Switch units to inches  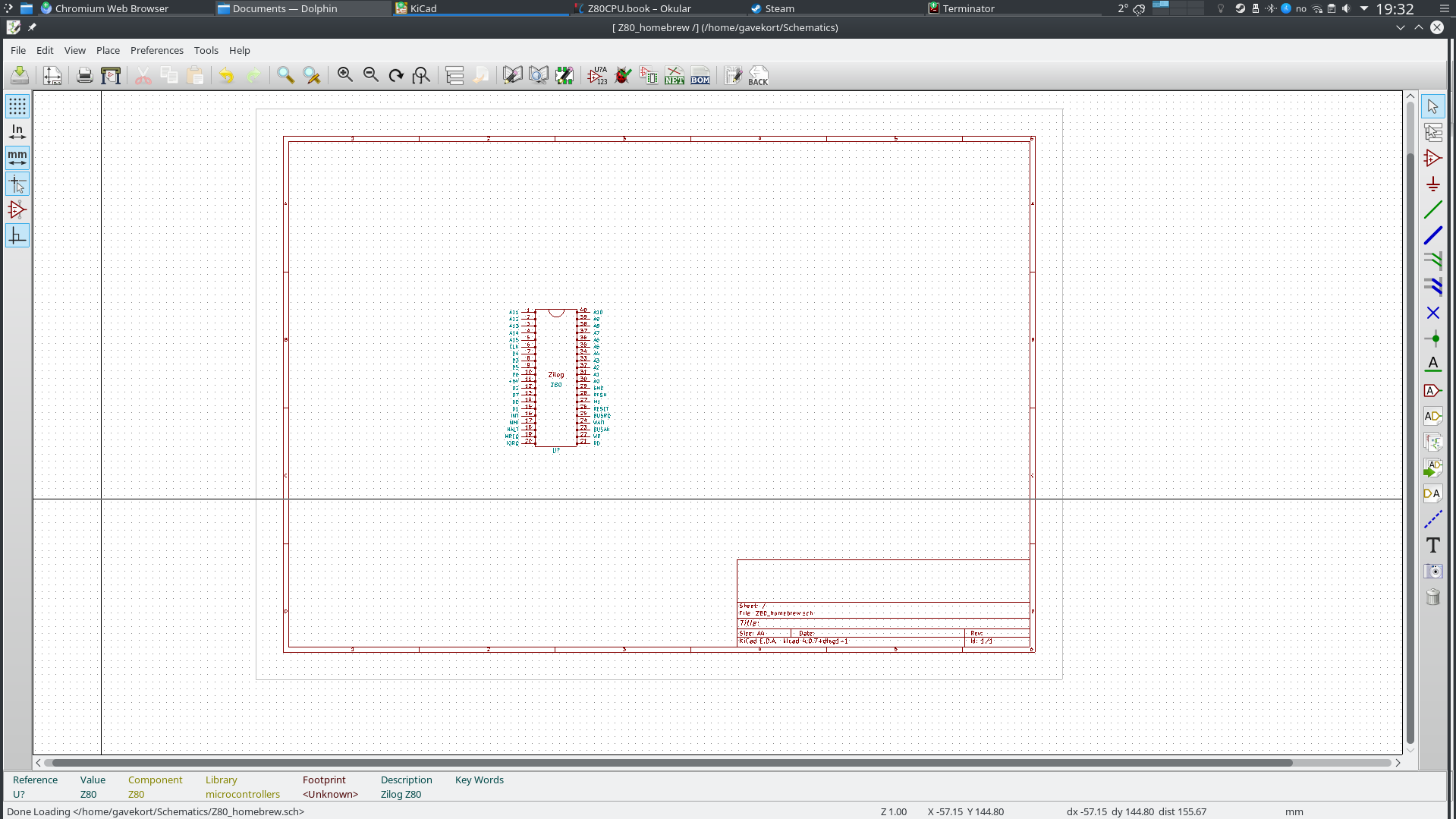click(x=17, y=132)
